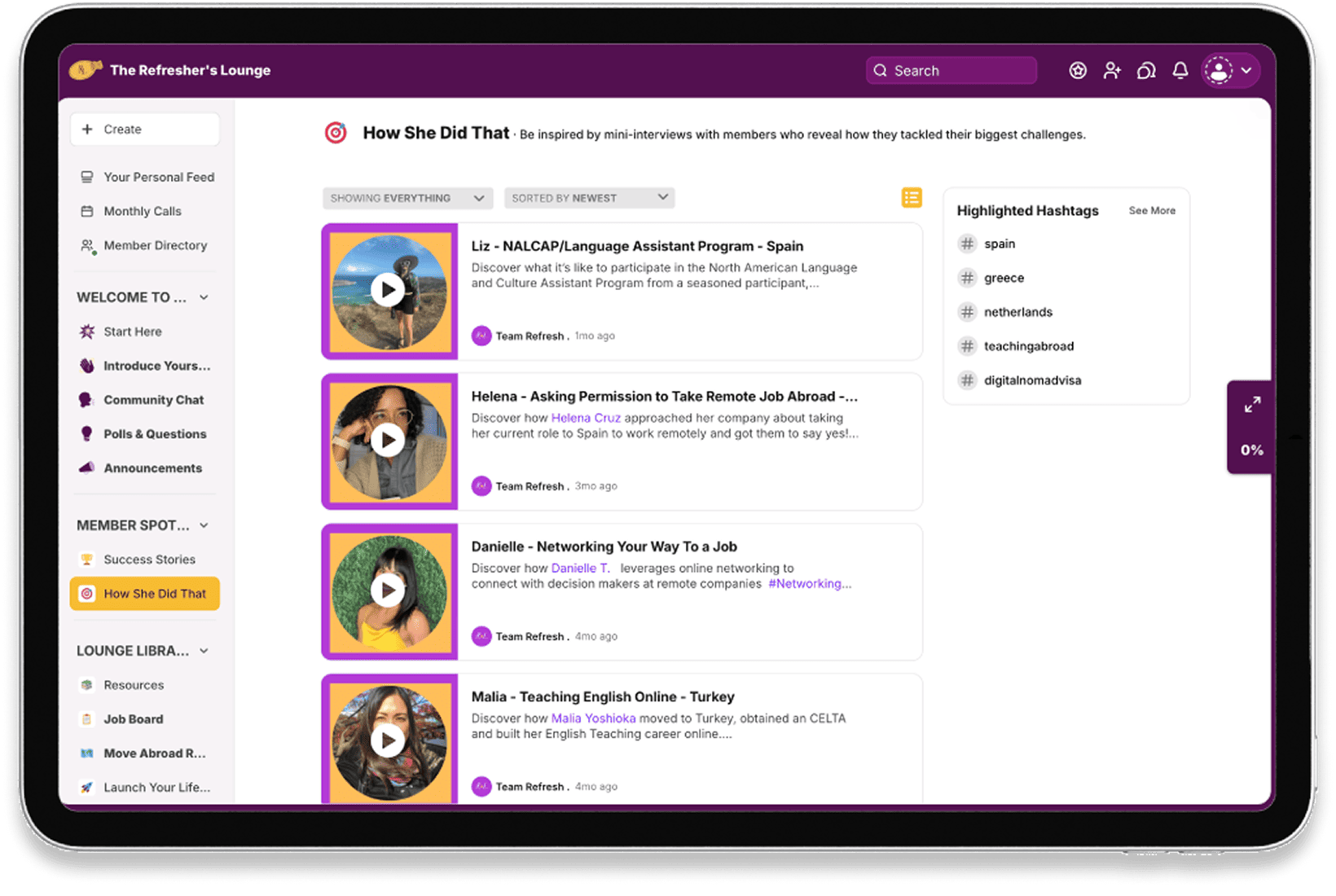Screen dimensions: 1336x896
Task: Open Polls & Questions
Action: pyautogui.click(x=145, y=434)
